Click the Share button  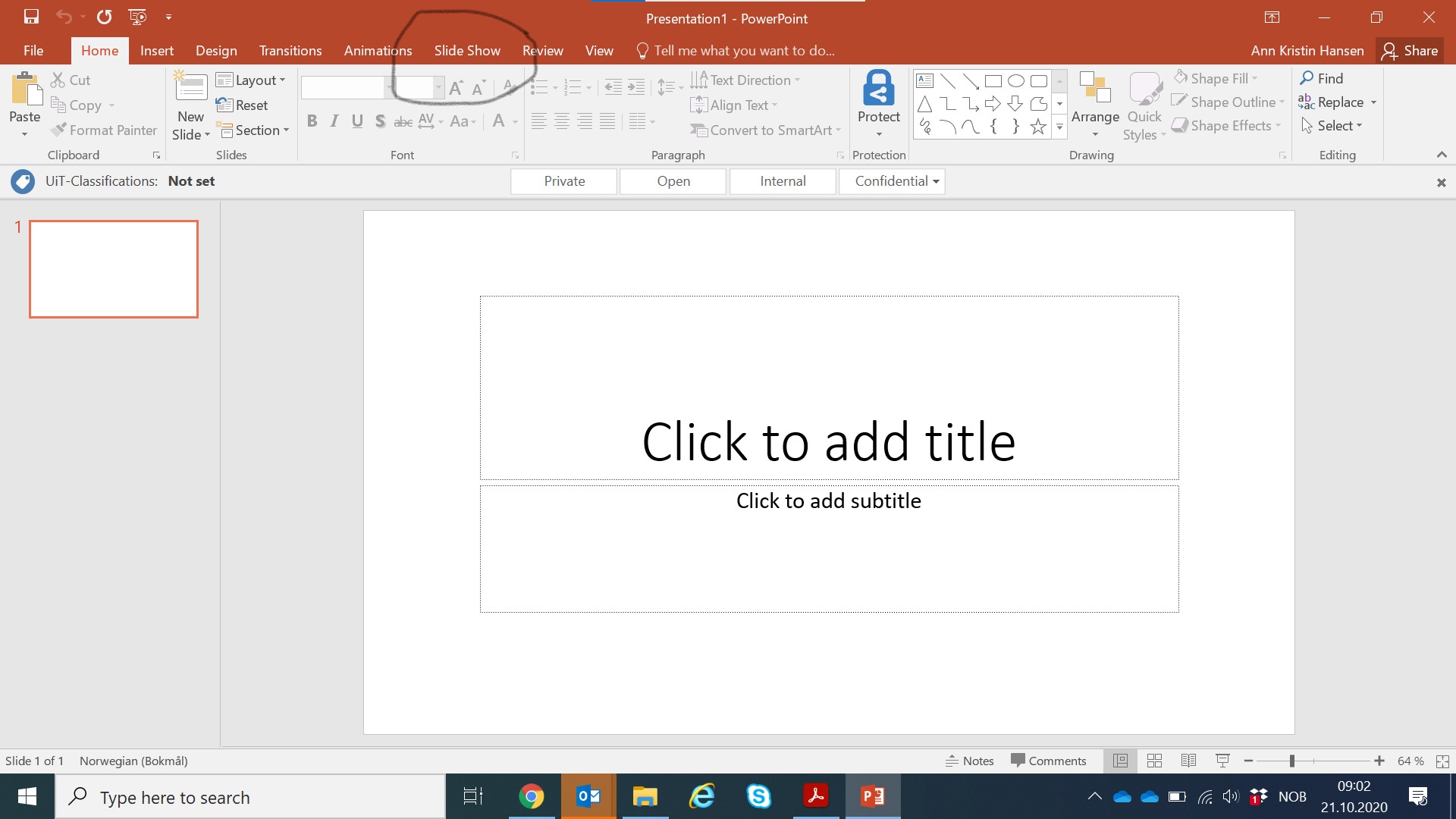coord(1410,51)
